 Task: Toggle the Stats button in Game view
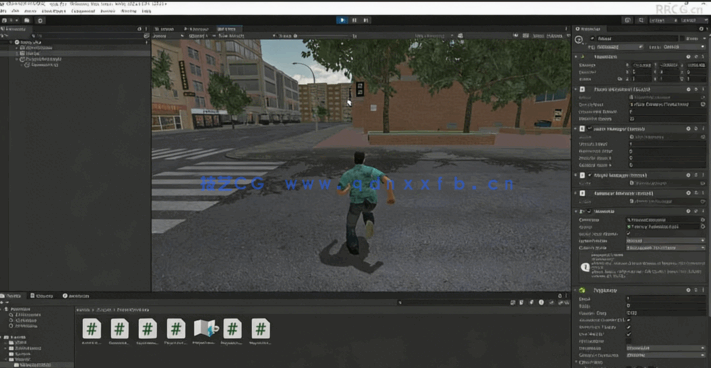pos(538,36)
